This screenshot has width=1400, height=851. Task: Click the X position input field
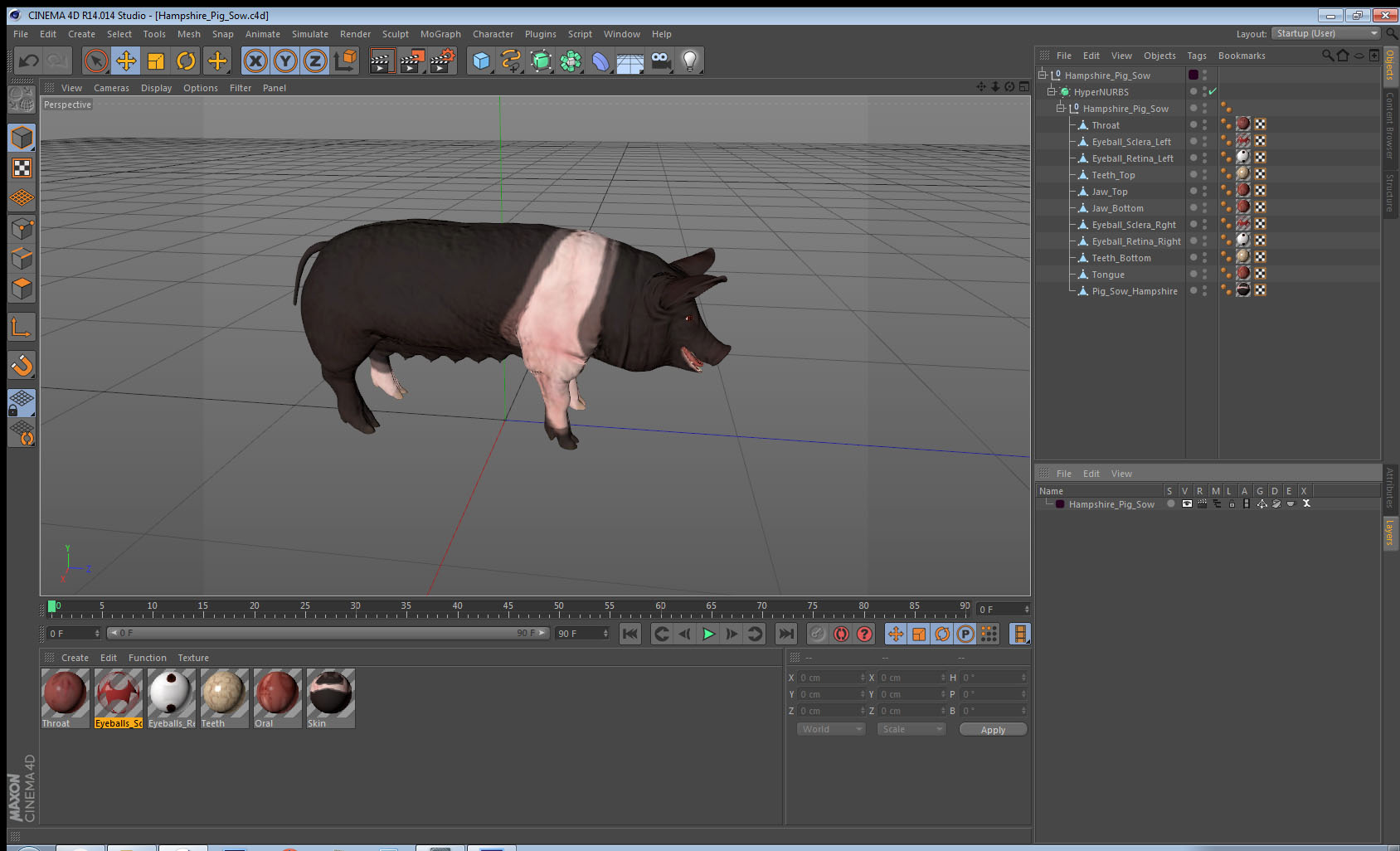pyautogui.click(x=831, y=678)
